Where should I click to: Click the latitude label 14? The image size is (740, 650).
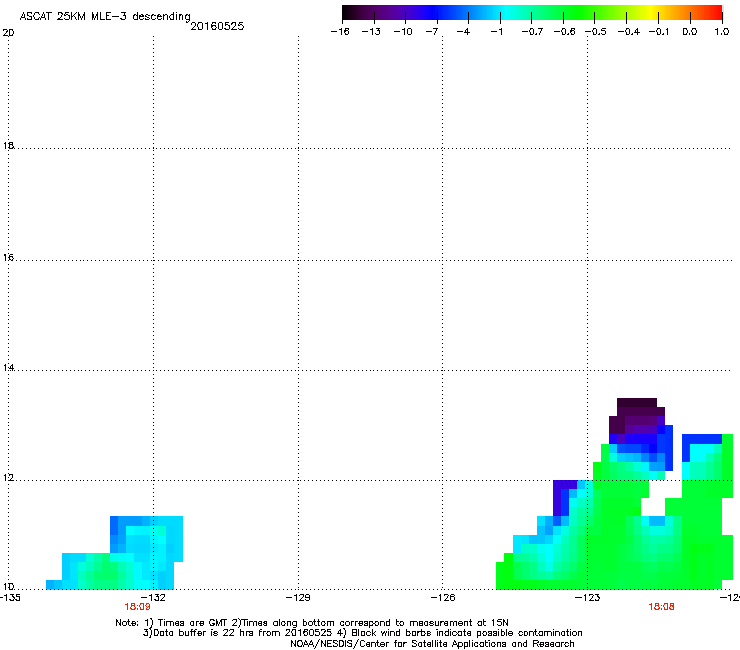[x=8, y=368]
